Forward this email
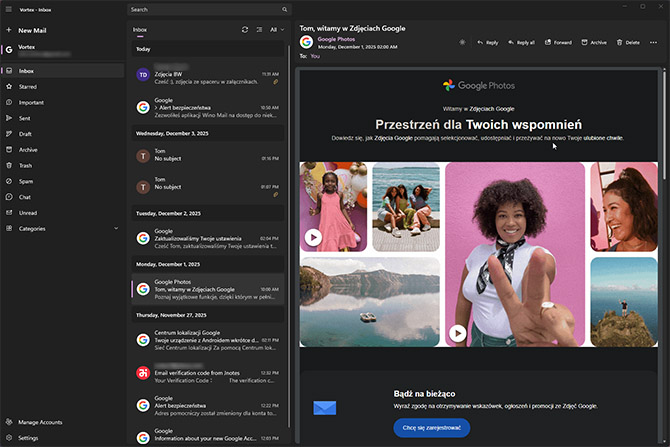Viewport: 670px width, 447px height. tap(557, 42)
